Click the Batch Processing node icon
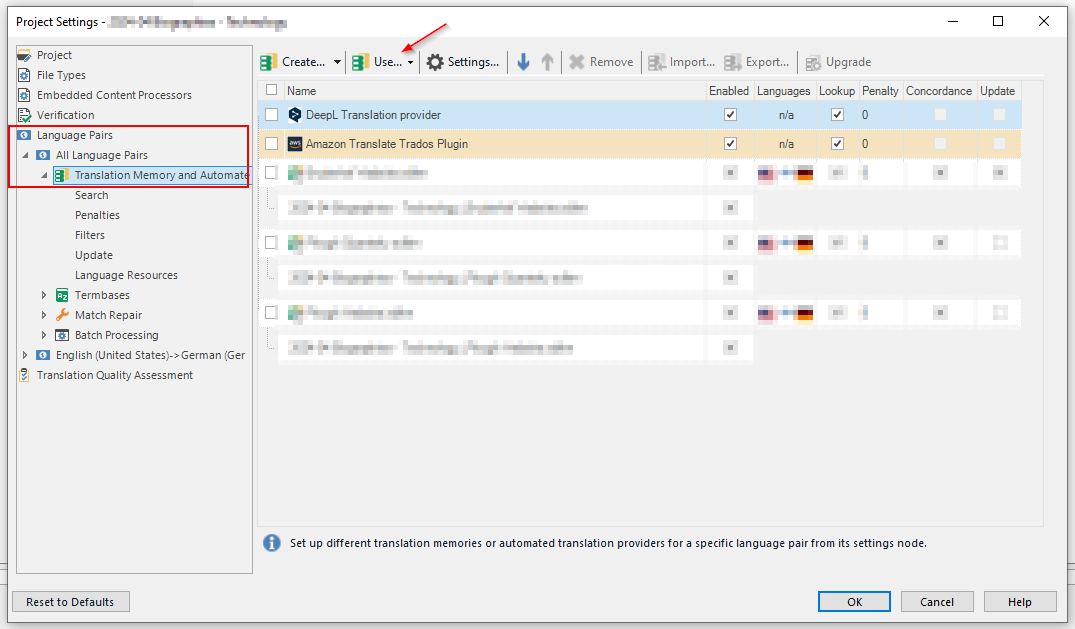1075x629 pixels. coord(62,335)
